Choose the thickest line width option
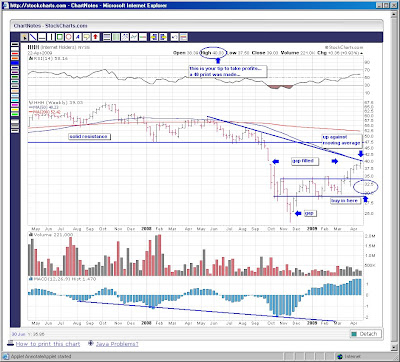 coord(15,130)
